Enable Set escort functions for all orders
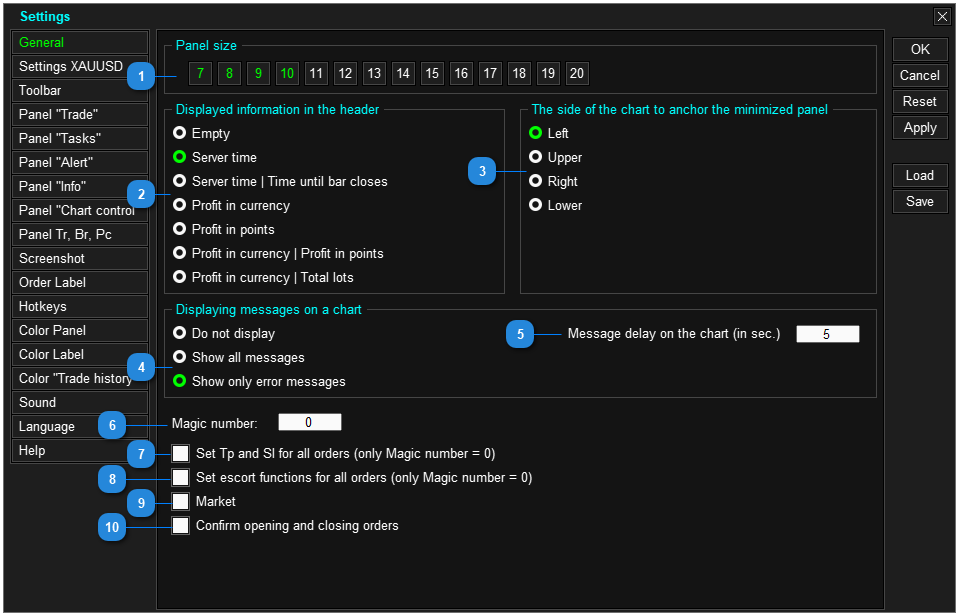 pos(180,477)
